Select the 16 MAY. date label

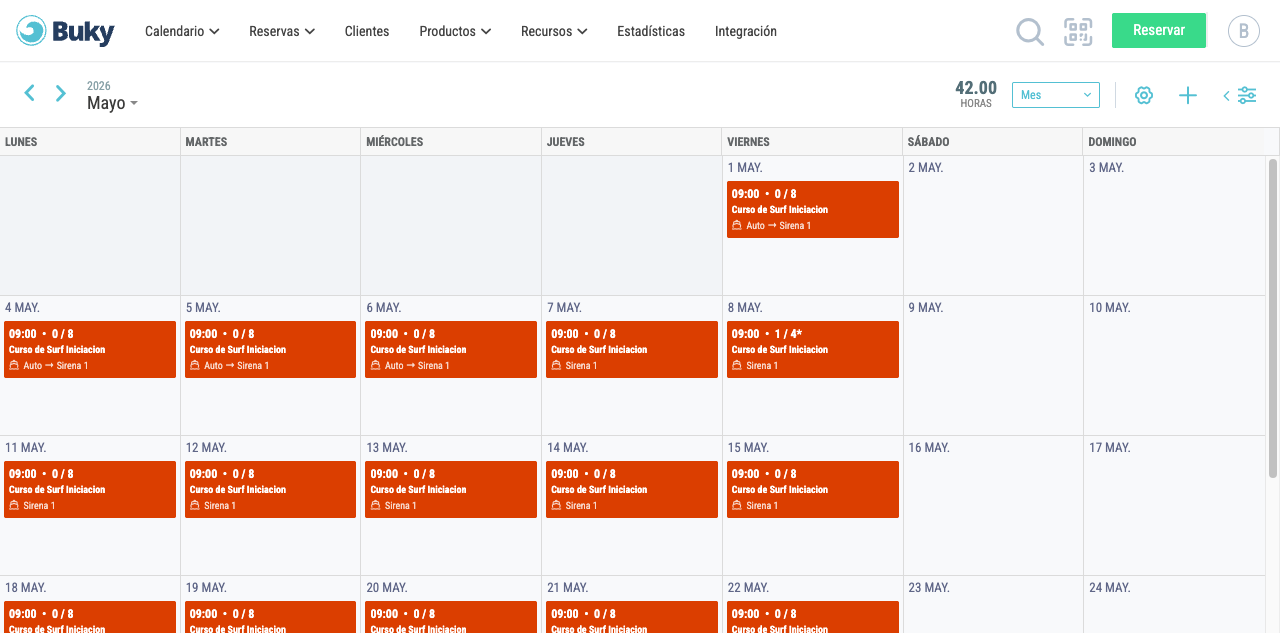point(929,448)
